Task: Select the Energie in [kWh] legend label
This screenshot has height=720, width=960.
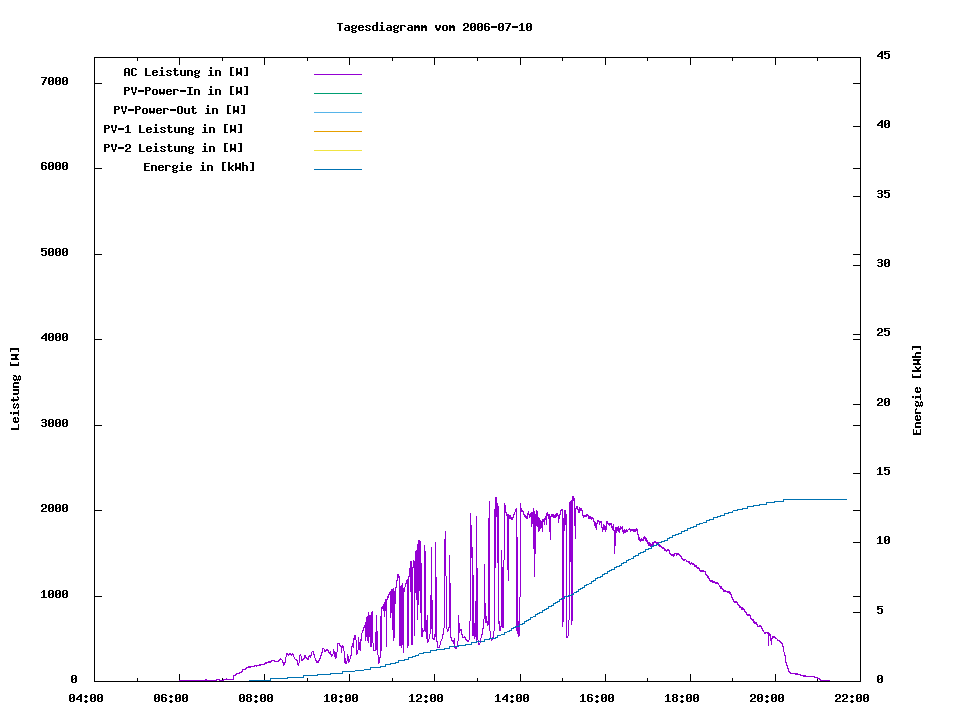Action: (x=199, y=167)
